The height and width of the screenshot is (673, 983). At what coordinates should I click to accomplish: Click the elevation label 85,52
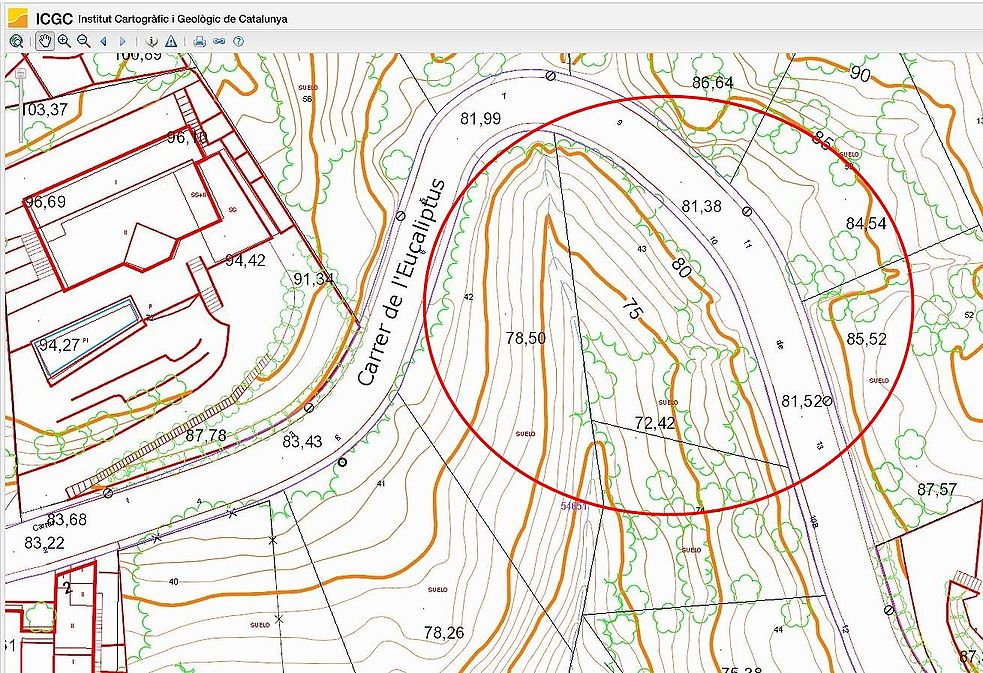(x=867, y=339)
